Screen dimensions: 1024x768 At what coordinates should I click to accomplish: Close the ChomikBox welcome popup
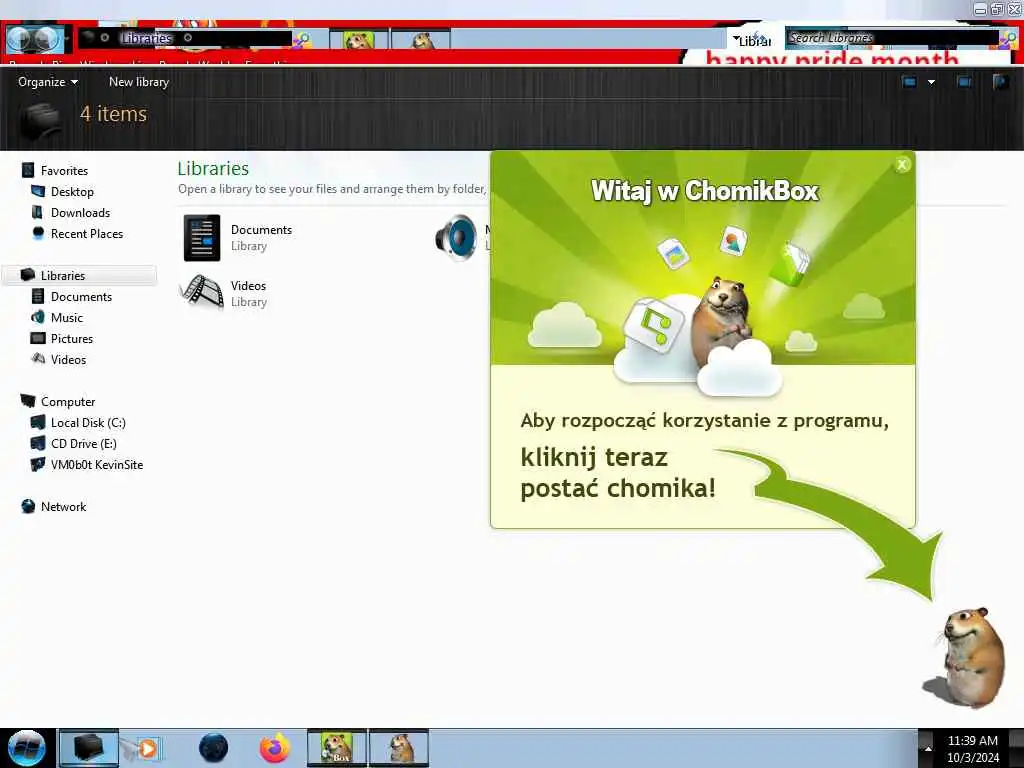(x=902, y=165)
